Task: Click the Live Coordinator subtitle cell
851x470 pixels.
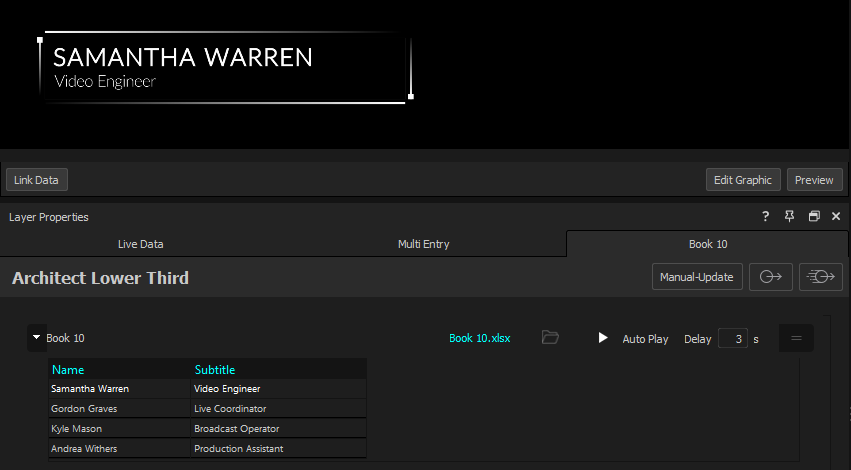Action: click(x=279, y=409)
